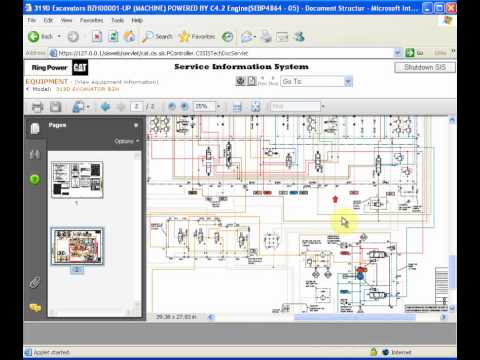The height and width of the screenshot is (360, 480).
Task: Open the zoom percentage dropdown arrow
Action: 219,107
